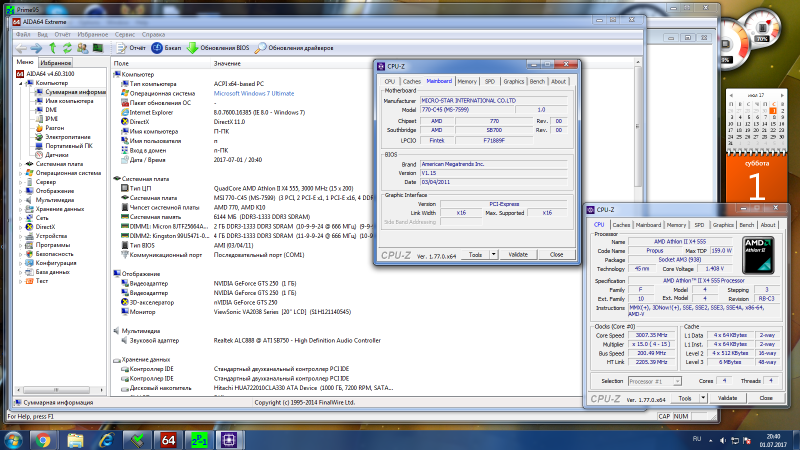
Task: Click Validate in the Mainboard CPU-Z window
Action: point(519,255)
